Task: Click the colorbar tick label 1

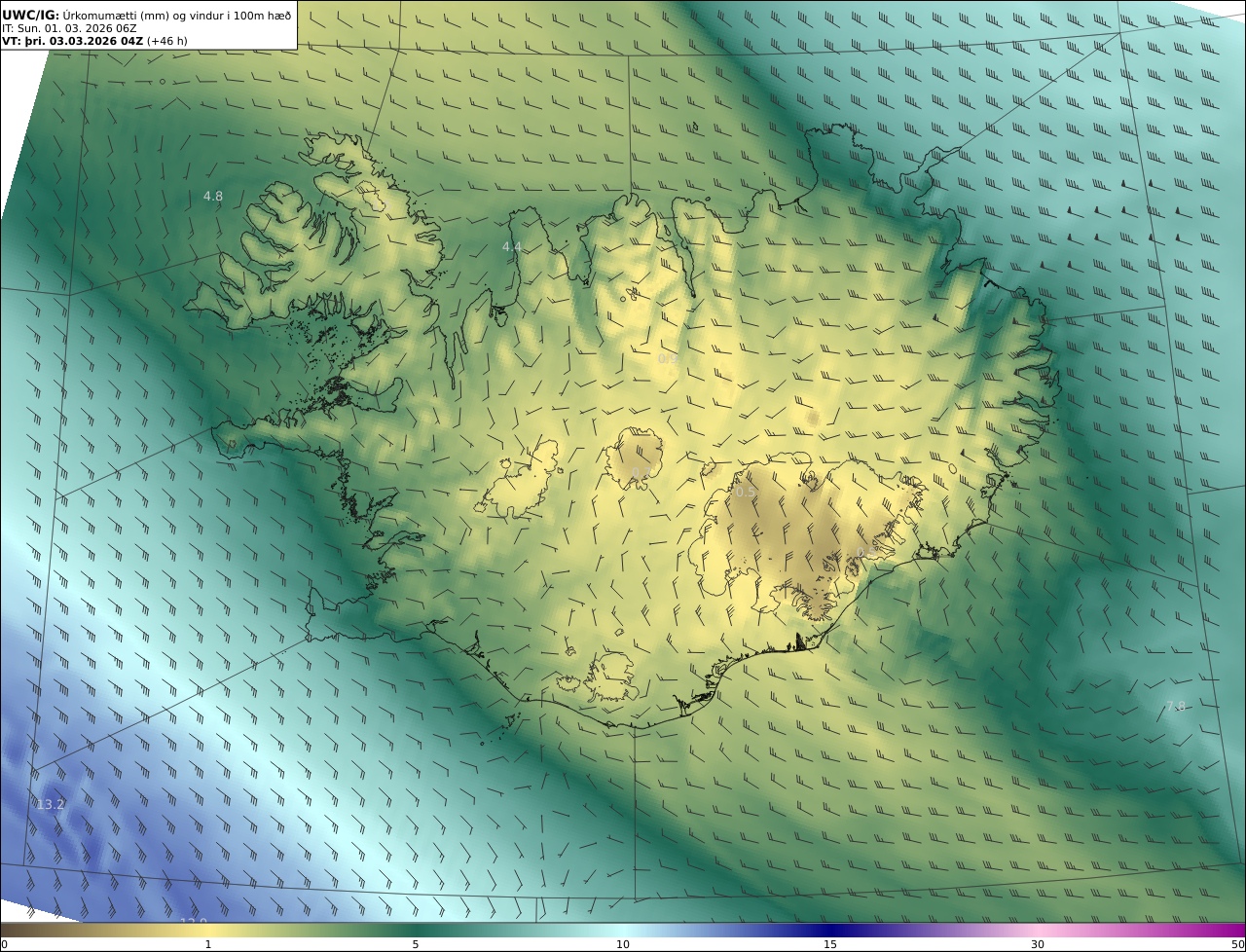Action: pyautogui.click(x=207, y=944)
